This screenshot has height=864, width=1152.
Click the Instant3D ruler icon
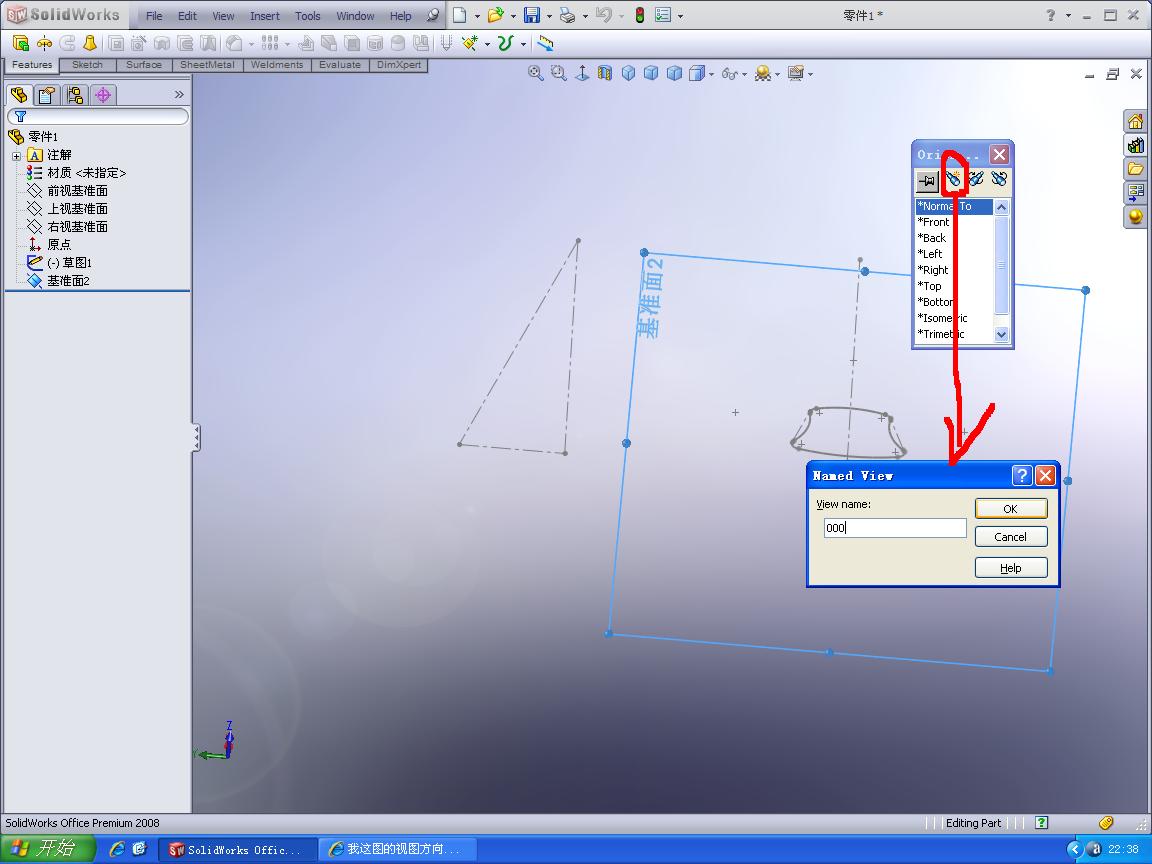(545, 43)
